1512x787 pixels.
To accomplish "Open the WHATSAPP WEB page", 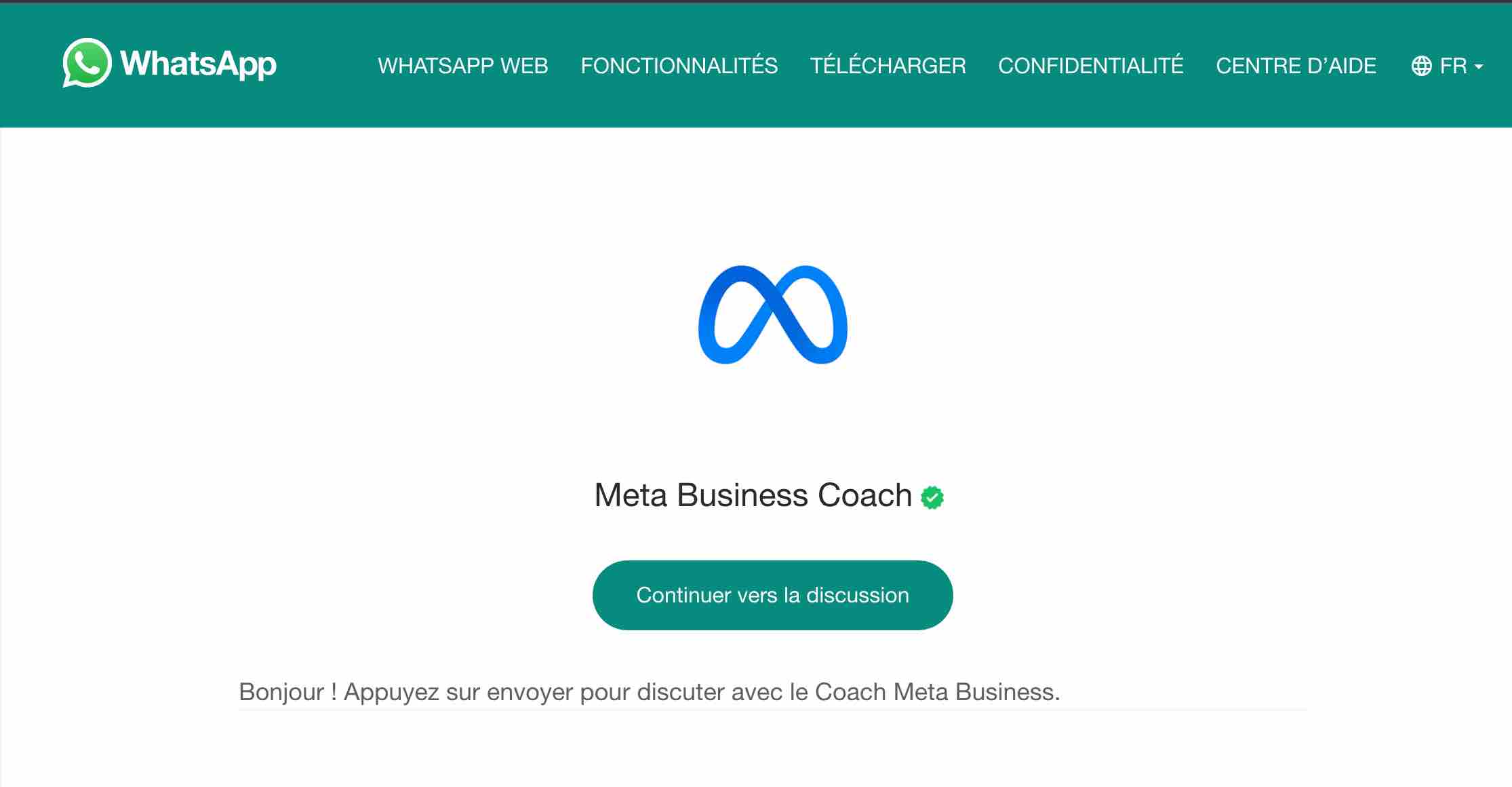I will pyautogui.click(x=462, y=66).
